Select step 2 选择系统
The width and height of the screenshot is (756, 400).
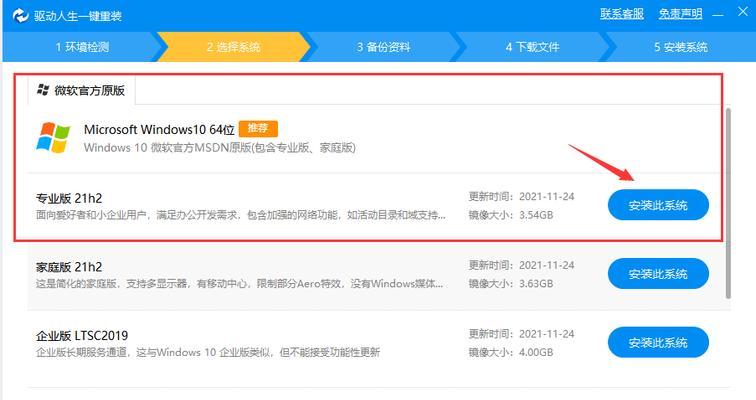[x=234, y=47]
